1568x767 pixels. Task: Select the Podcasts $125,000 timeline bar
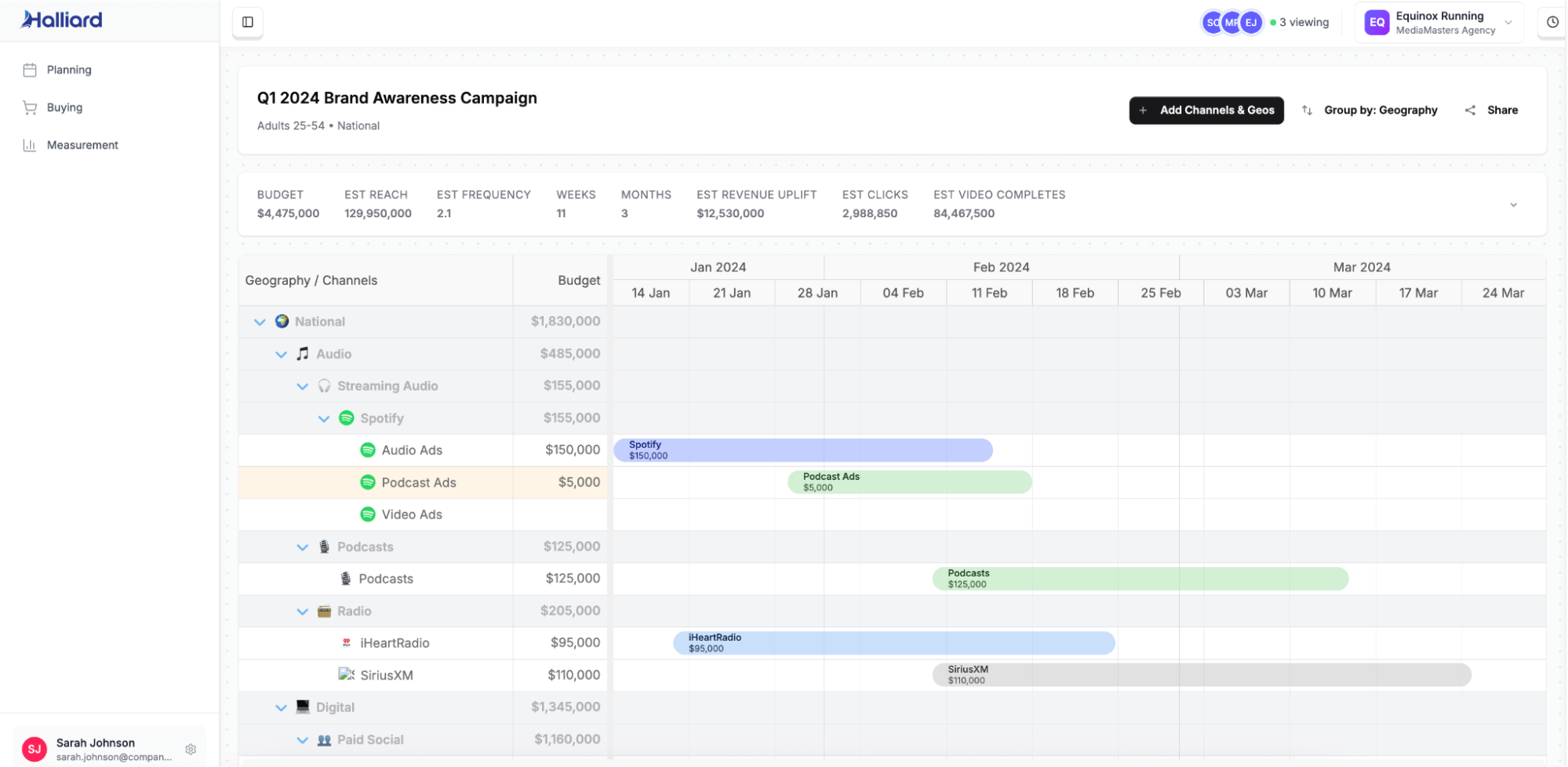1139,579
